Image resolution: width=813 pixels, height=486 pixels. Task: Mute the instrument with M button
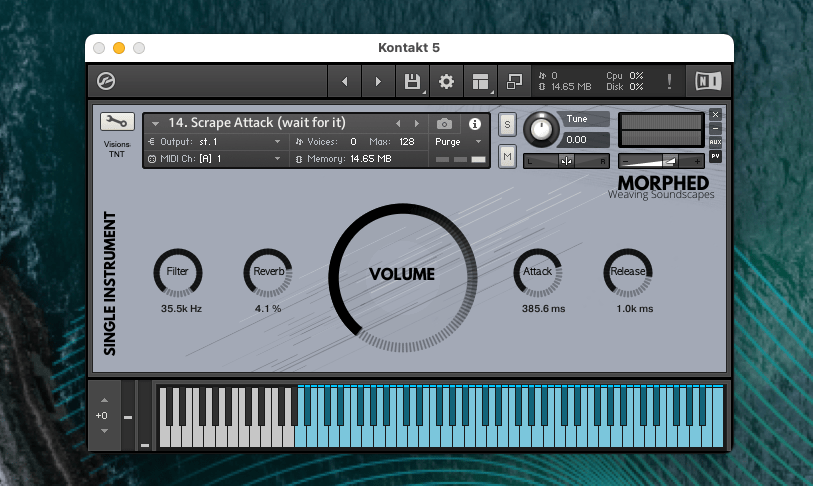[507, 157]
